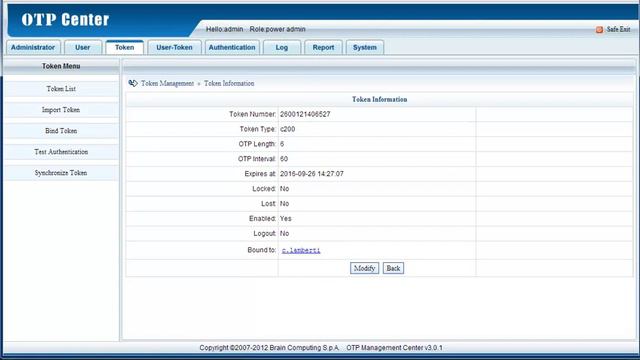Click the expiry date 2016-09-26 14:27:07
Screen dimensions: 640x360
click(312, 174)
